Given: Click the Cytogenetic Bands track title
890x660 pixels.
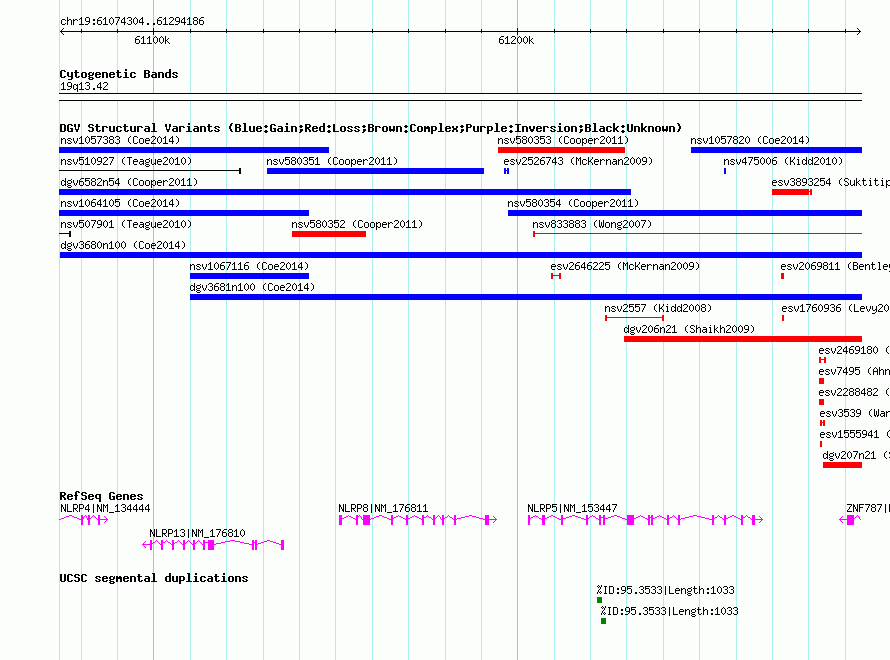Looking at the screenshot, I should (x=119, y=74).
